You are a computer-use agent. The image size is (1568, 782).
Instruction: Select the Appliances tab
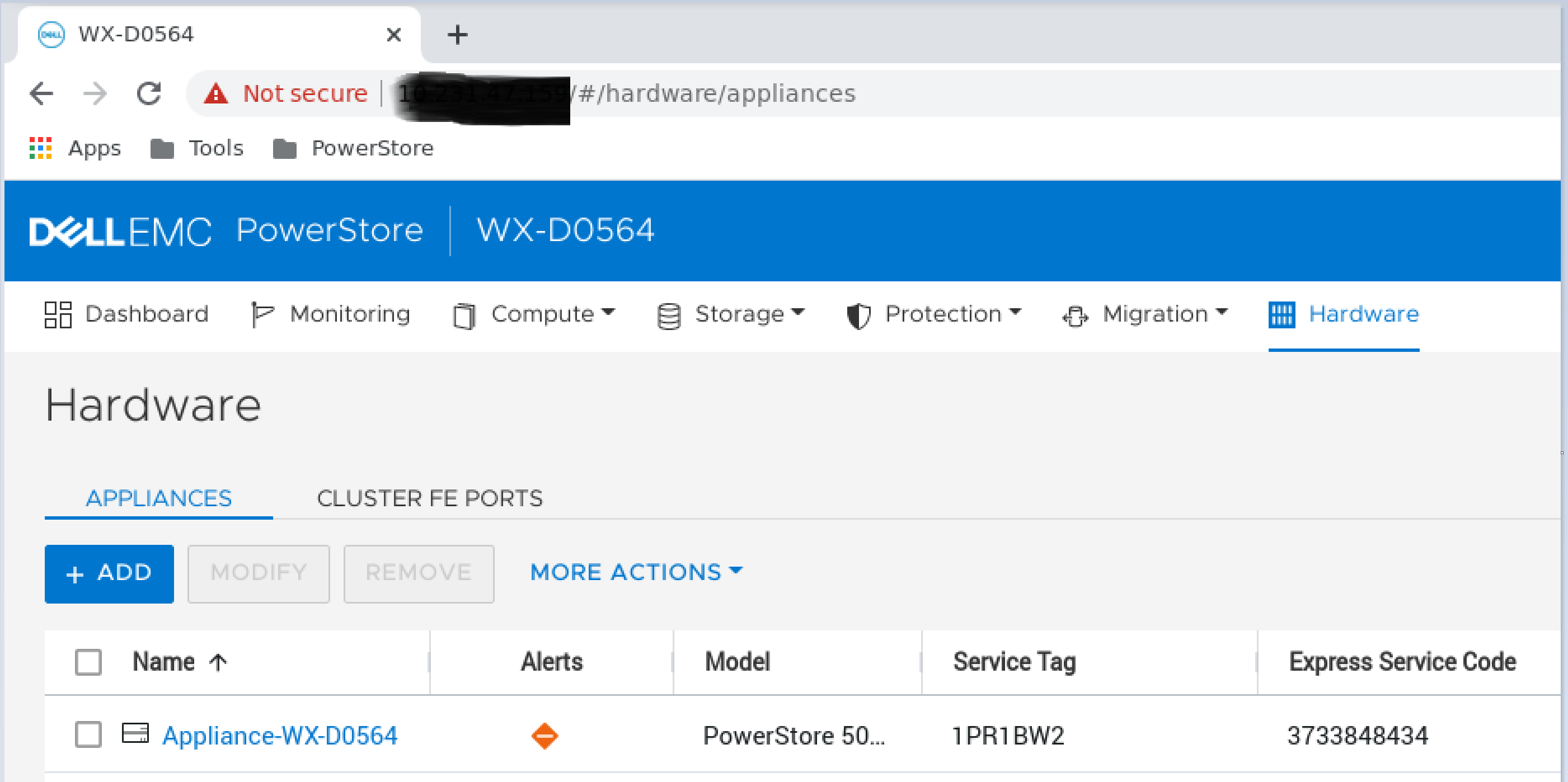[x=159, y=498]
